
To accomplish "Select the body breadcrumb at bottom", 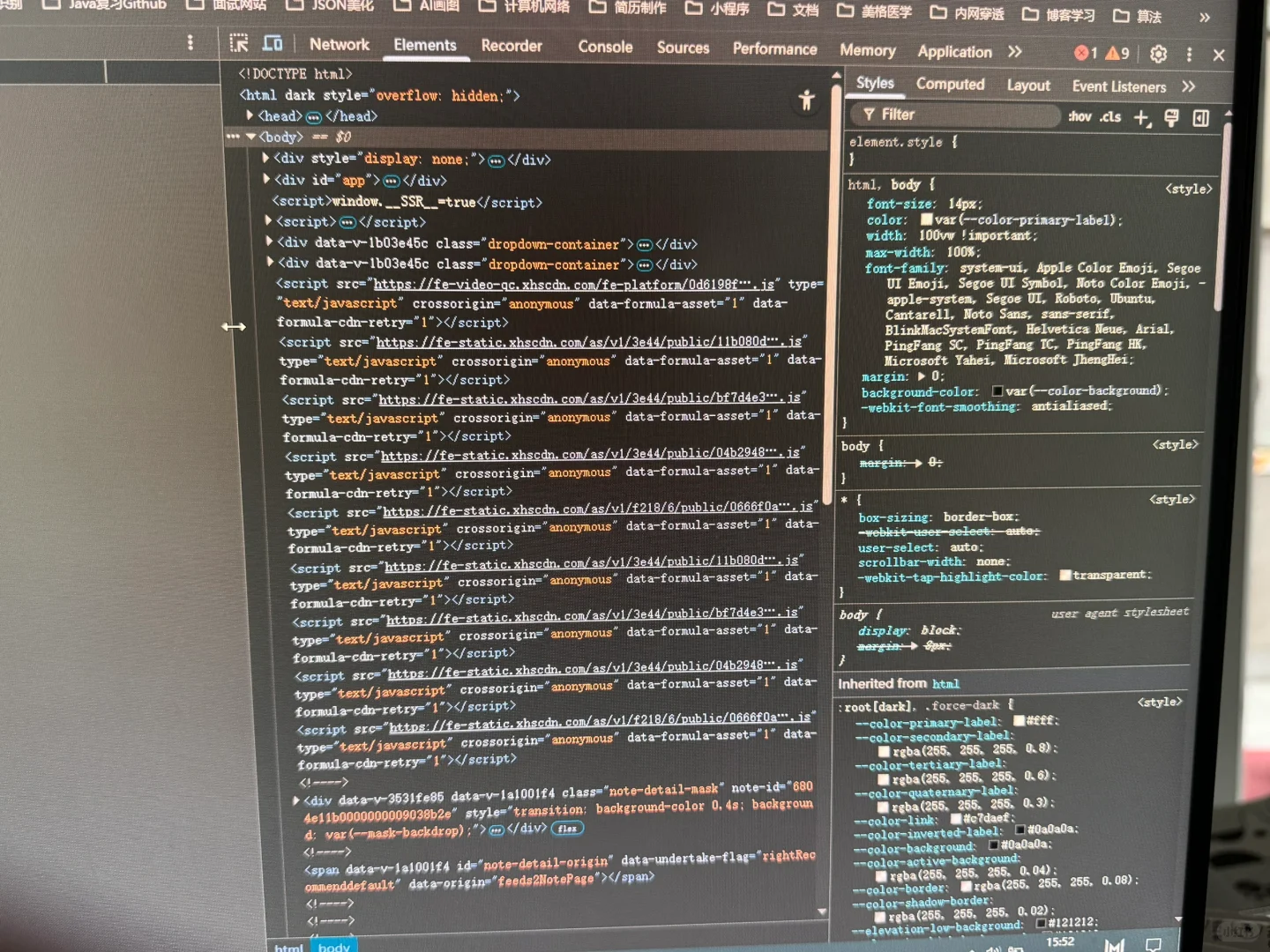I will tap(334, 947).
